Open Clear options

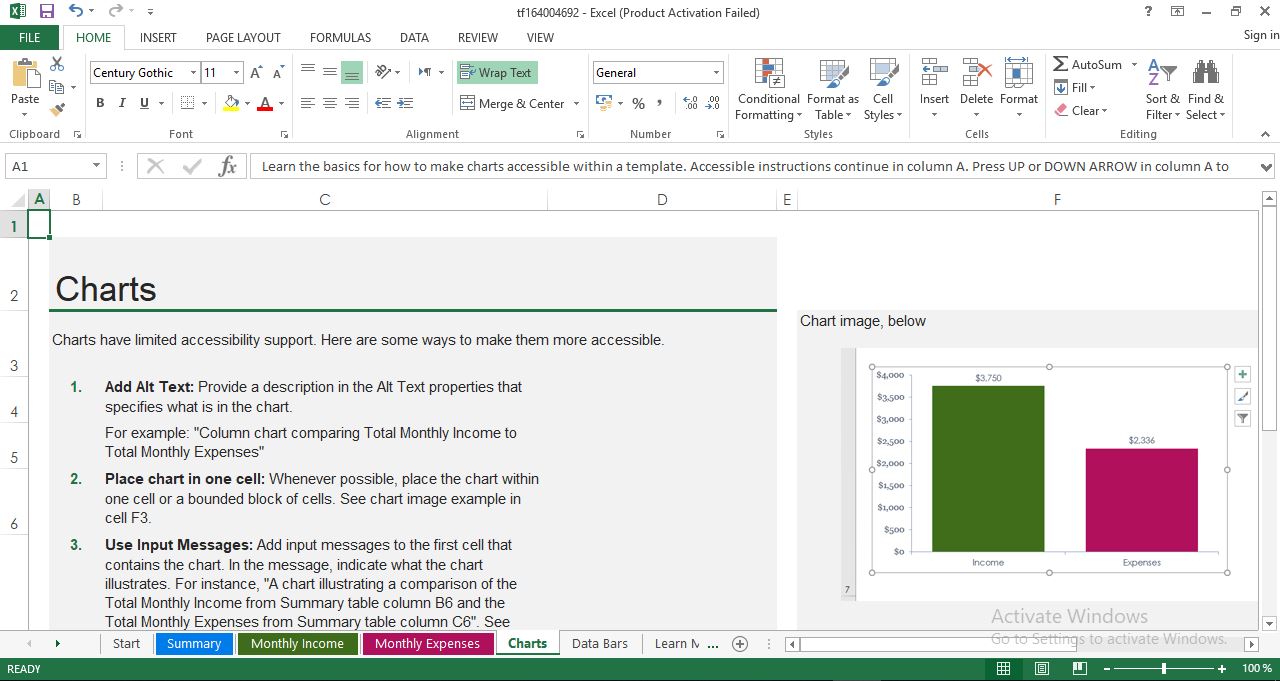click(1081, 111)
